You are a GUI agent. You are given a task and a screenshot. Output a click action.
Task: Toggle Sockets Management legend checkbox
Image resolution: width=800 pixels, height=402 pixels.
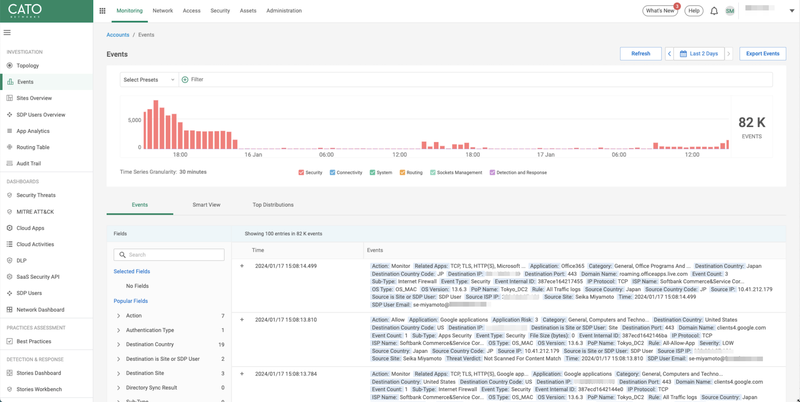(433, 173)
